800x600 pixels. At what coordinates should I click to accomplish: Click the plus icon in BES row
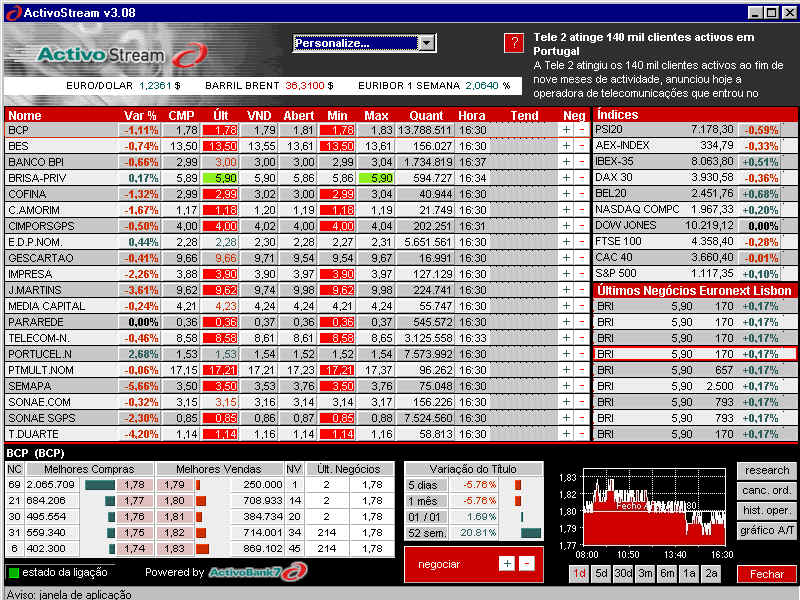tap(566, 146)
